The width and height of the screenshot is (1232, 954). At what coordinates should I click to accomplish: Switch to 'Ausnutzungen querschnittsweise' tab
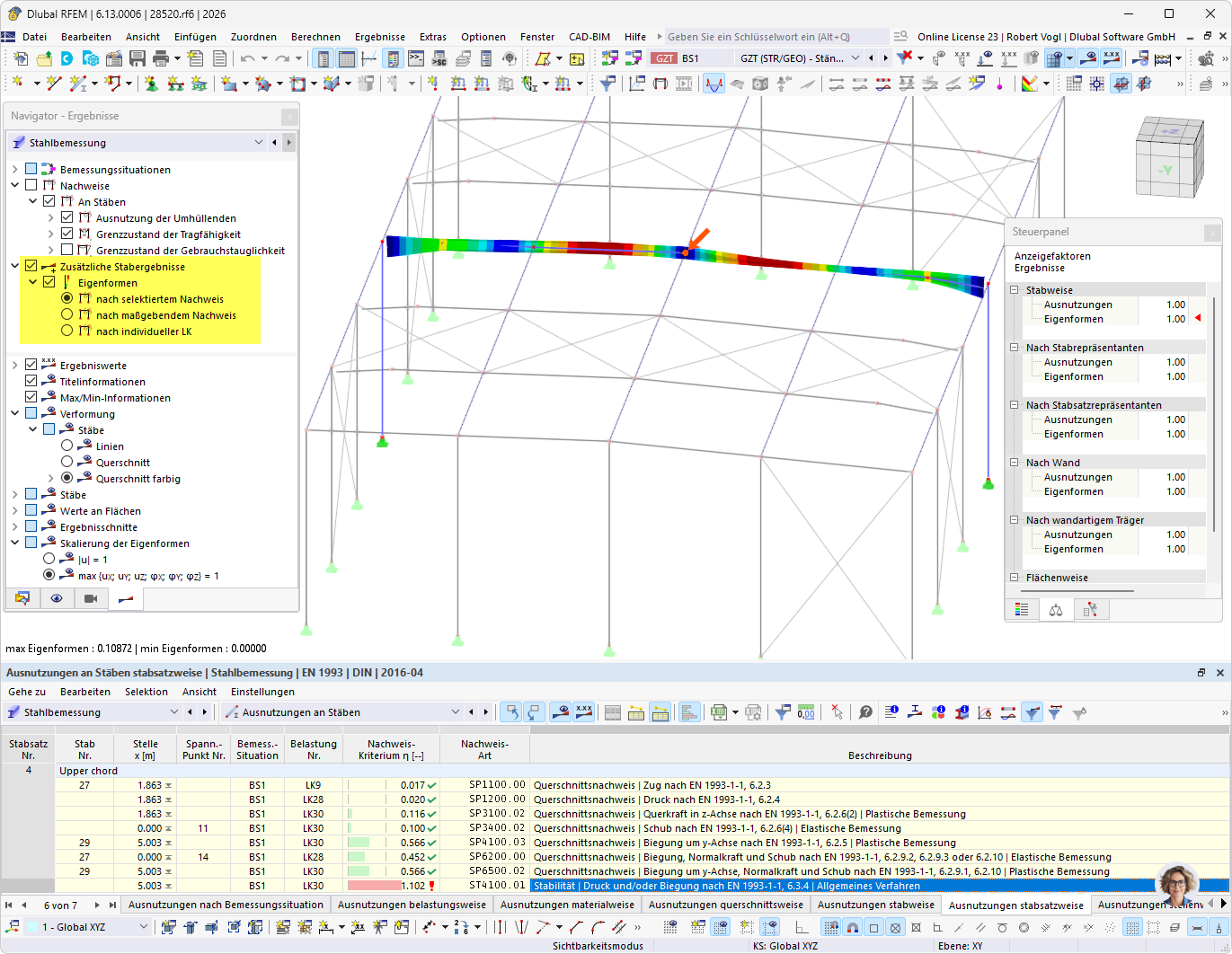[725, 905]
